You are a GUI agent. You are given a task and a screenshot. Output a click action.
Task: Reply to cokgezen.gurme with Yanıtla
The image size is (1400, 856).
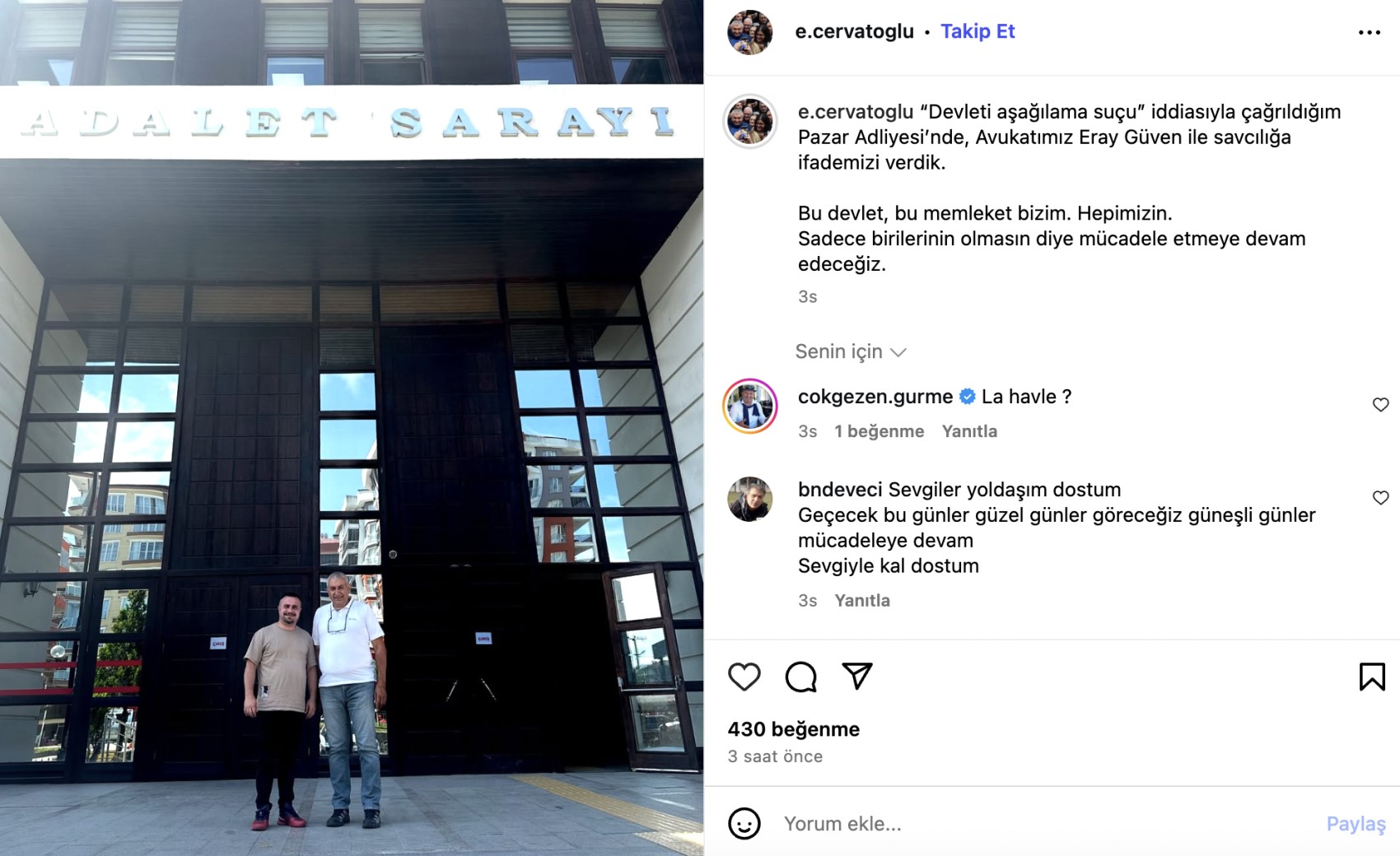(x=969, y=431)
